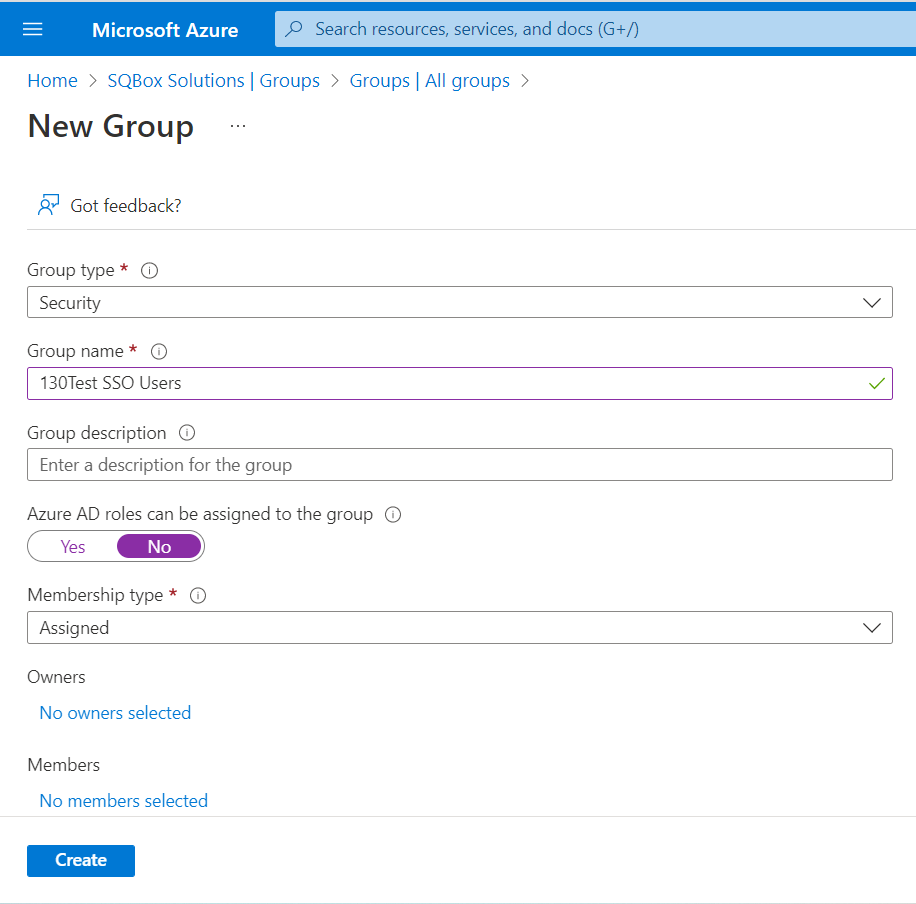Open Groups | All groups breadcrumb
This screenshot has width=916, height=904.
[429, 81]
